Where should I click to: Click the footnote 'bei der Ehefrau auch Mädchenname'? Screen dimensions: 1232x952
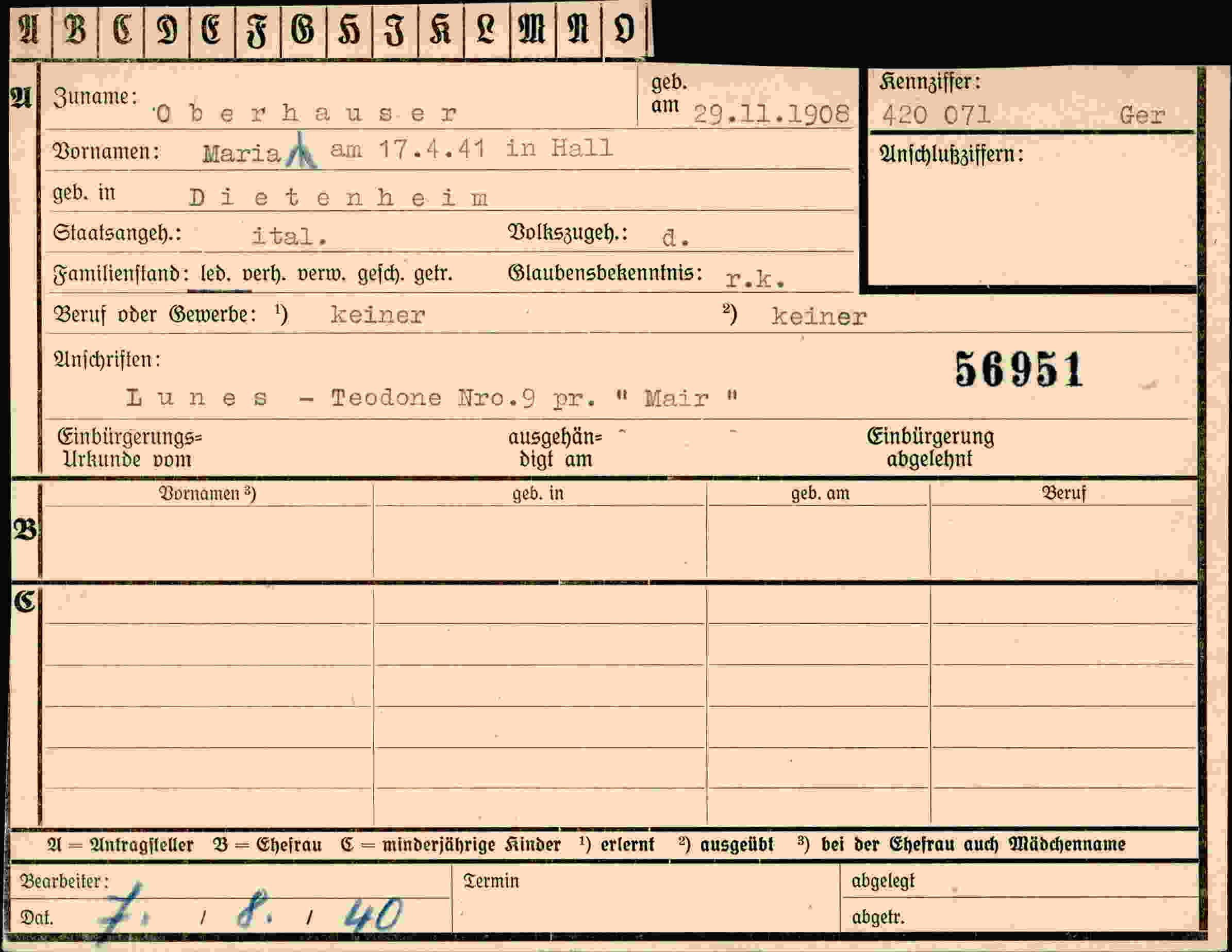pos(973,844)
